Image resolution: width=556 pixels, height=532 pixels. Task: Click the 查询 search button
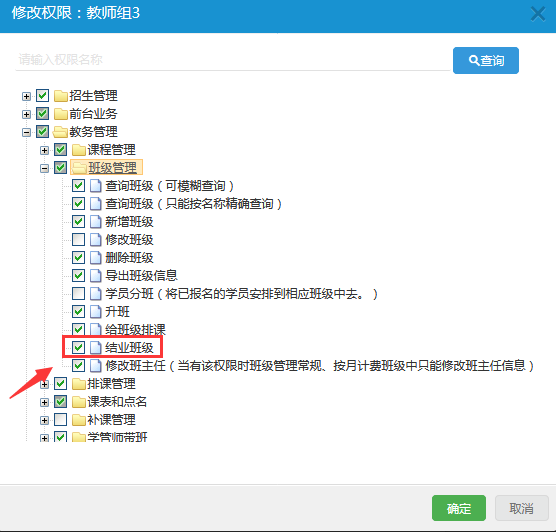click(485, 60)
